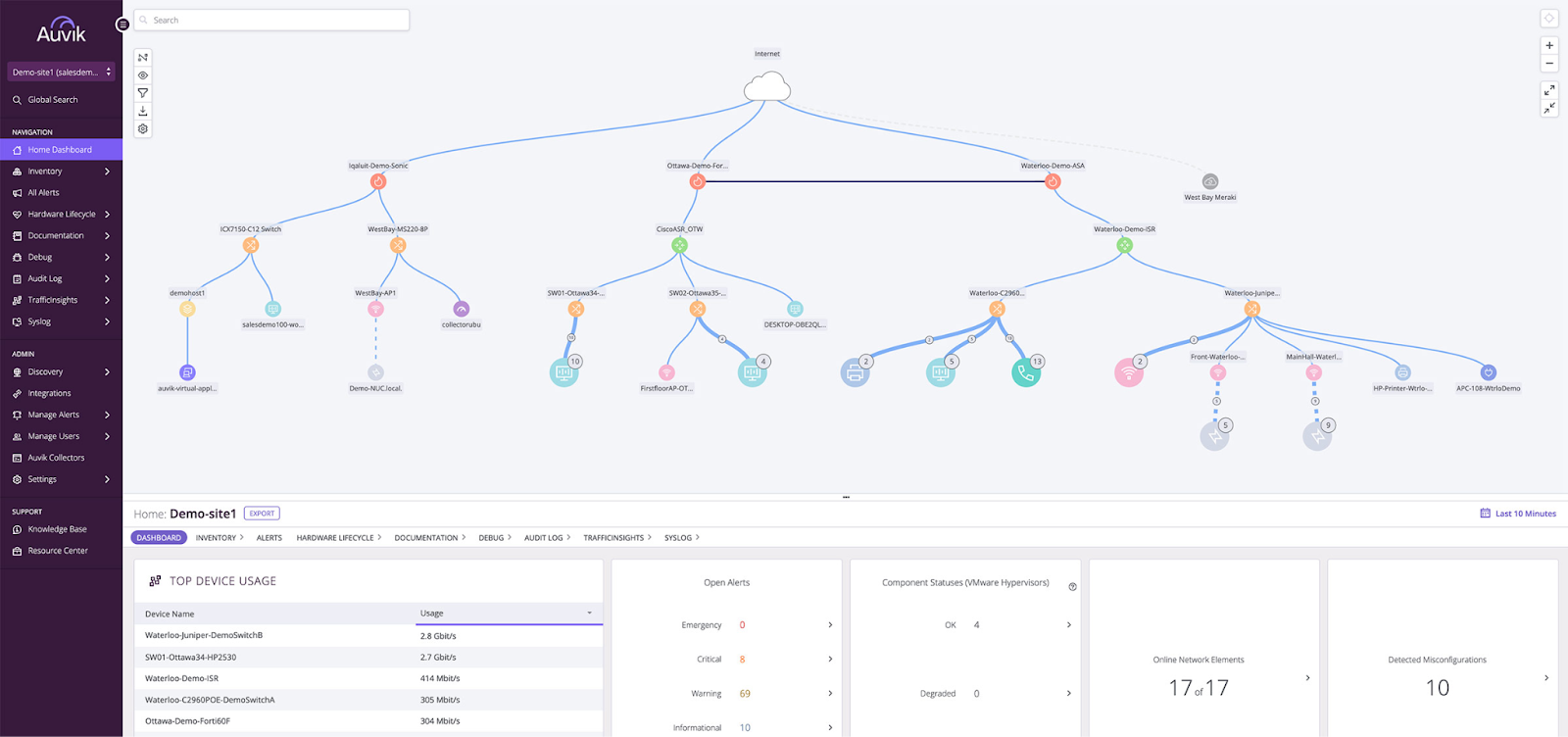
Task: Click SW01-Ottawa34-HP2530 device row
Action: [x=368, y=658]
